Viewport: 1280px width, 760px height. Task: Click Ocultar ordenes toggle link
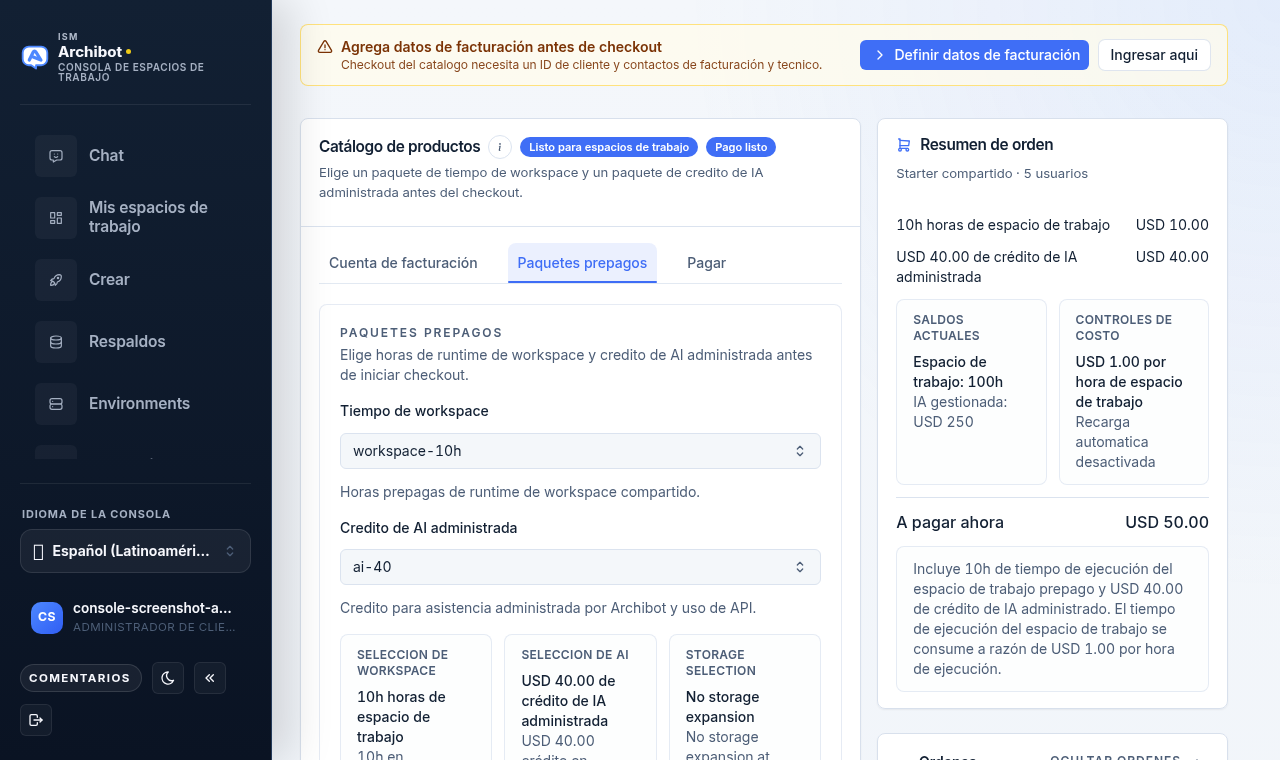(1126, 759)
